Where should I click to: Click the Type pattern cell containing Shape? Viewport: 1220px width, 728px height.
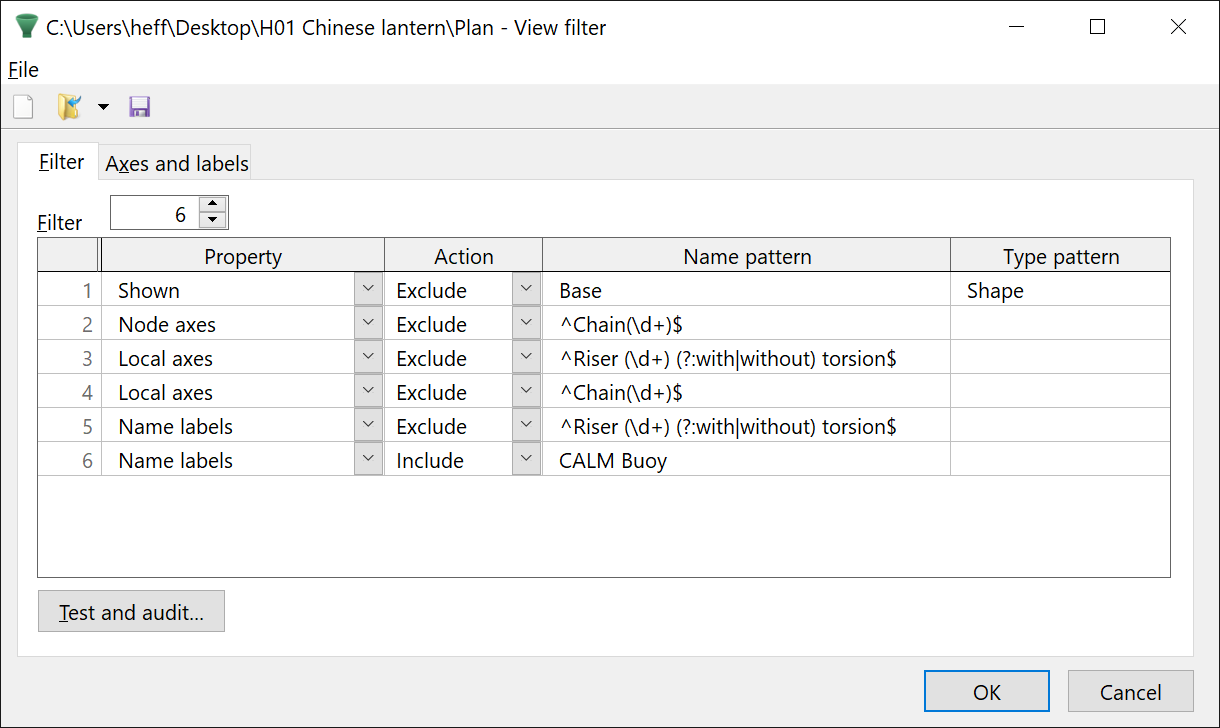(1059, 290)
